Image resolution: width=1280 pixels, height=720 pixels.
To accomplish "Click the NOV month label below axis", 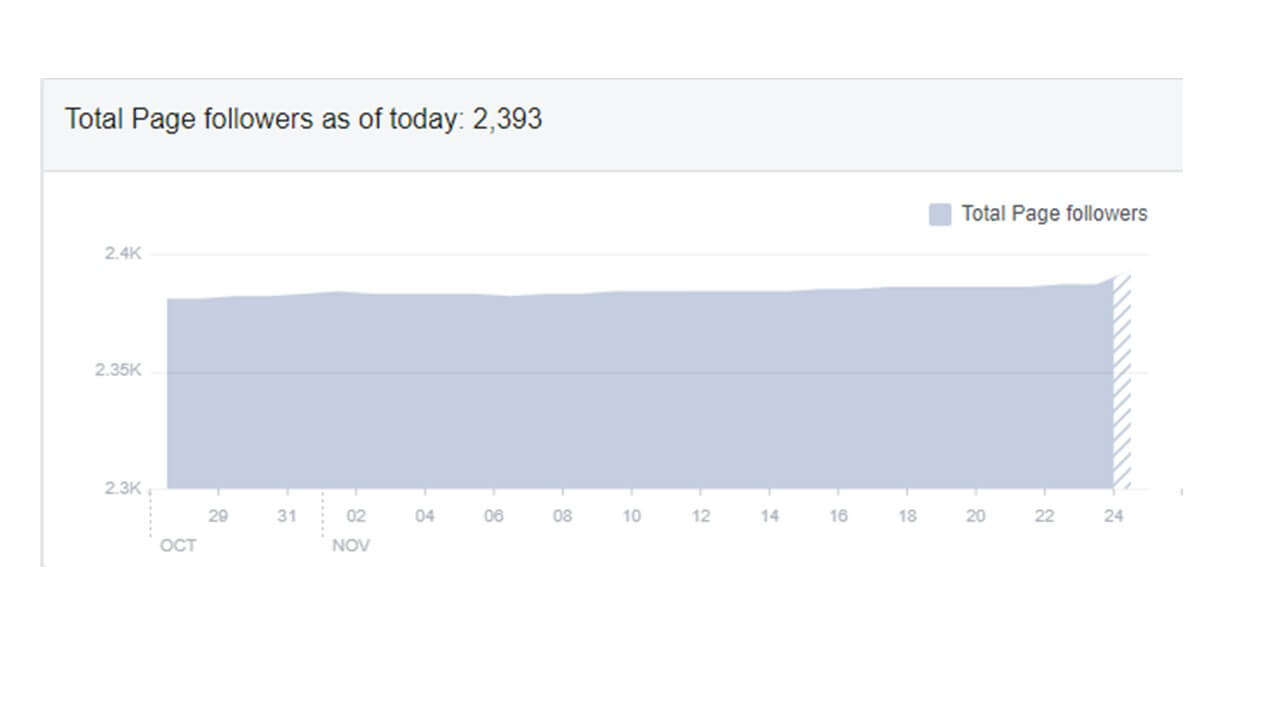I will tap(351, 546).
